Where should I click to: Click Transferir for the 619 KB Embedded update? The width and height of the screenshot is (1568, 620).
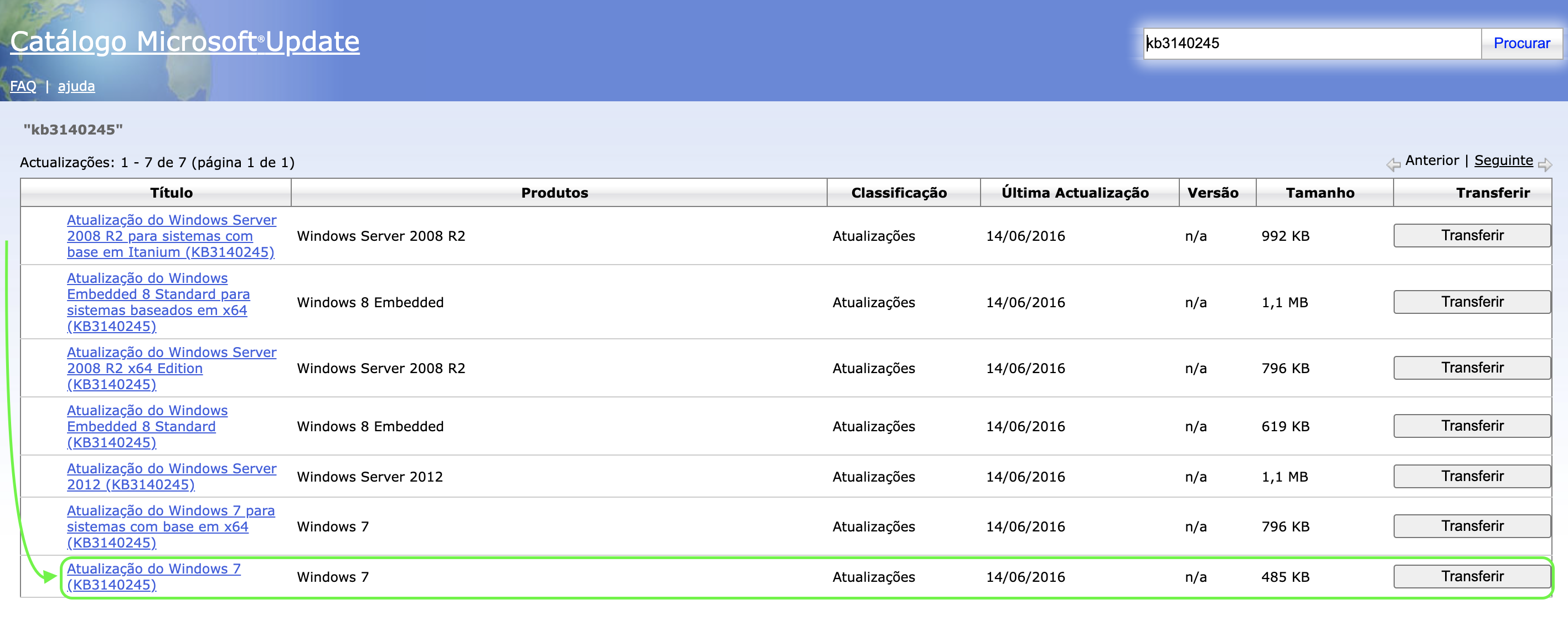click(x=1472, y=426)
